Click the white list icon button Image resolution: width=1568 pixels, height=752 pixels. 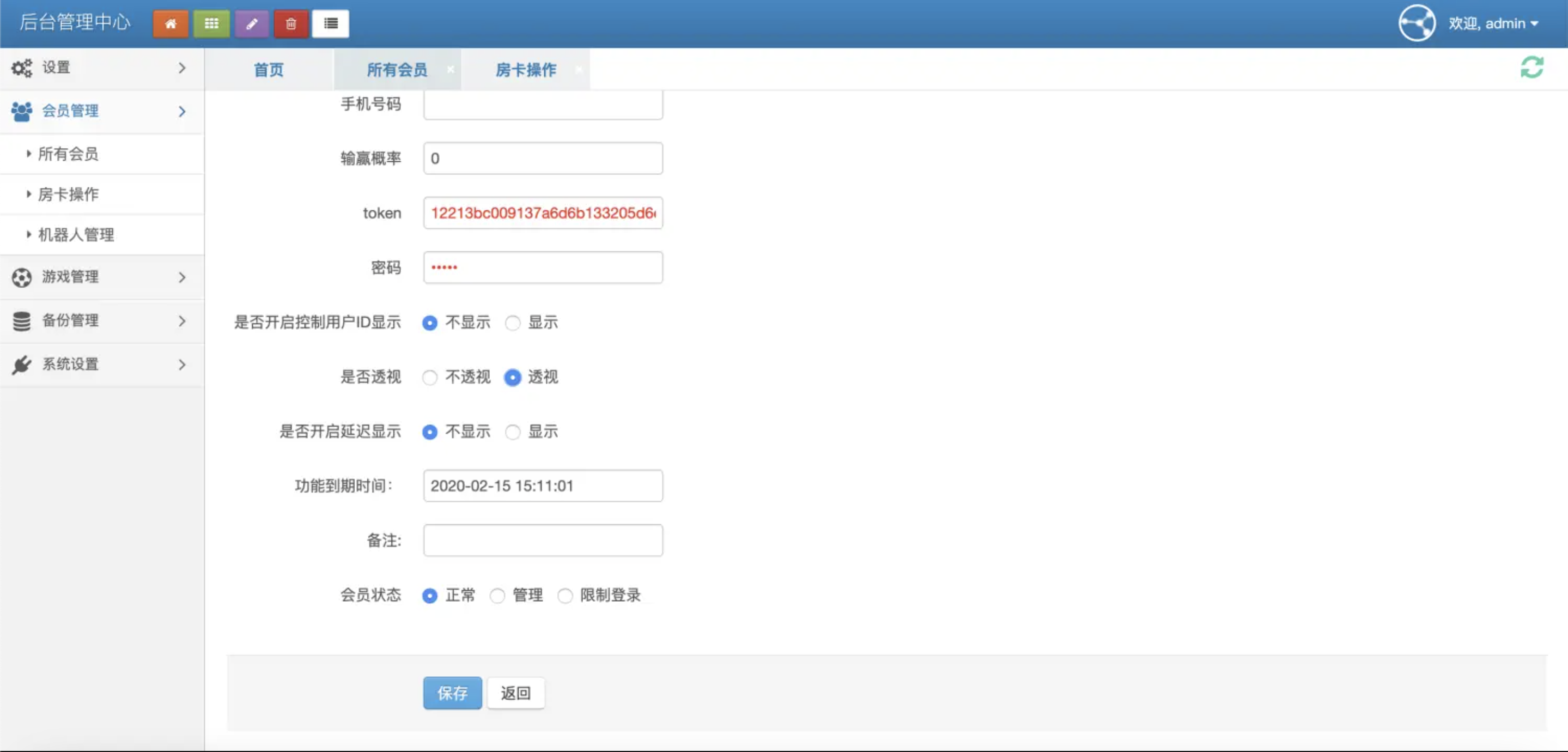click(x=331, y=24)
